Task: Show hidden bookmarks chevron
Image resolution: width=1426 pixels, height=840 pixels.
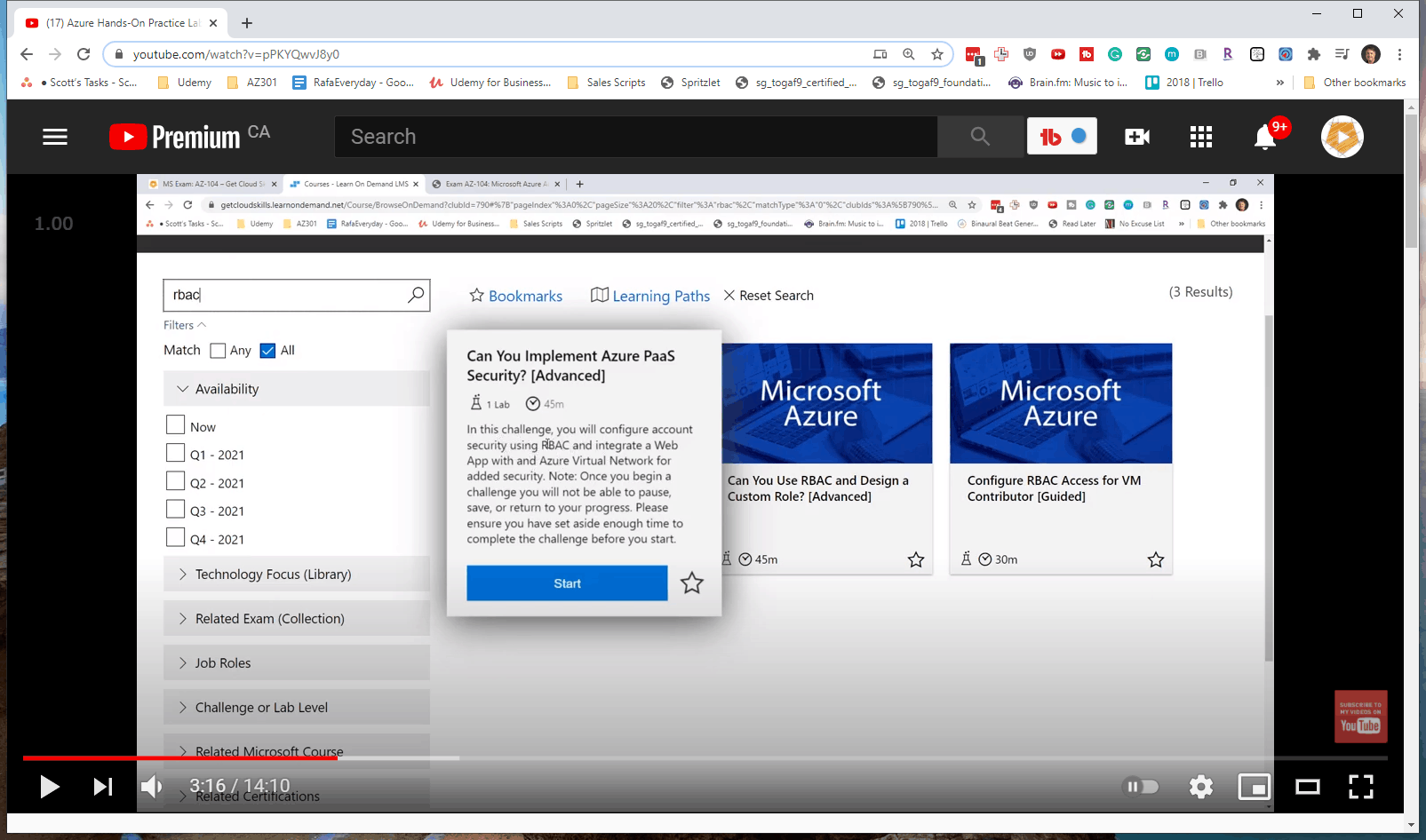Action: [1280, 83]
